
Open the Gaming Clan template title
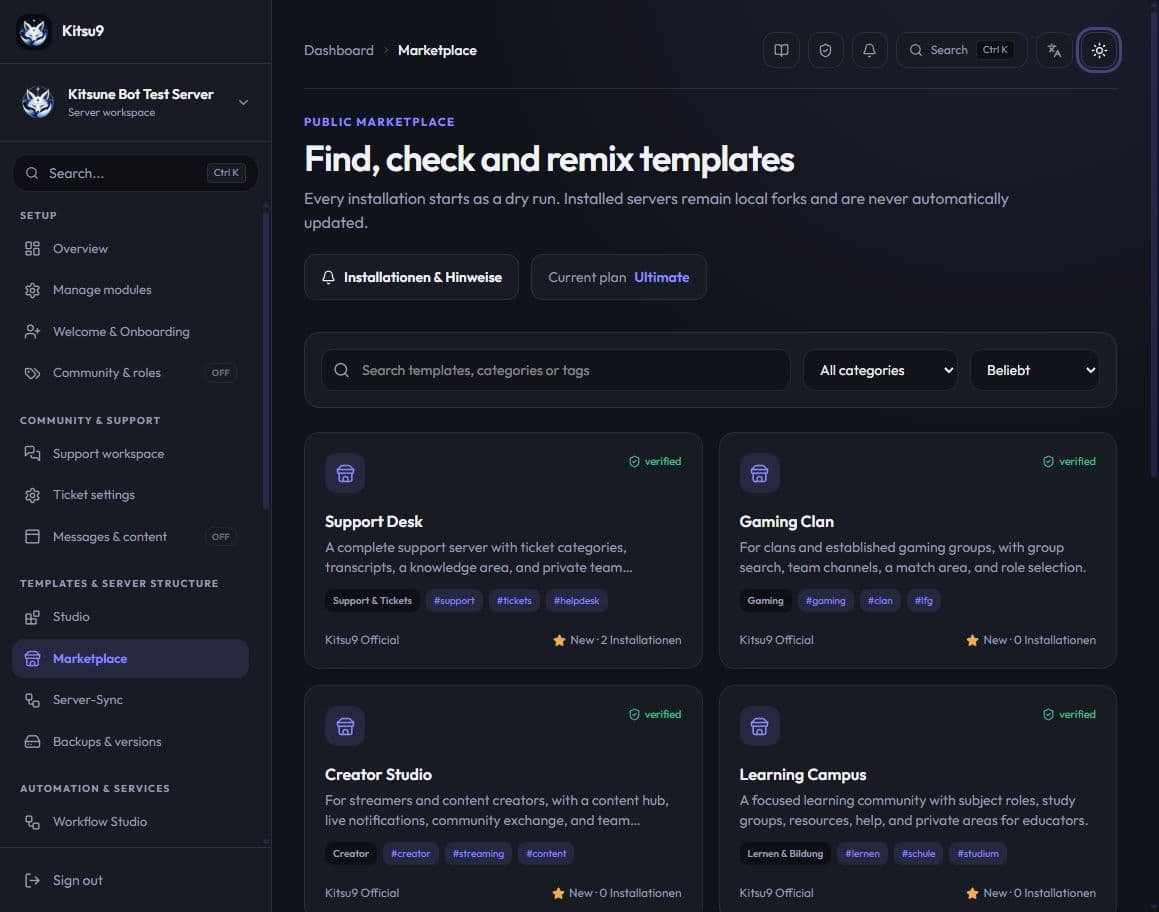click(x=786, y=522)
